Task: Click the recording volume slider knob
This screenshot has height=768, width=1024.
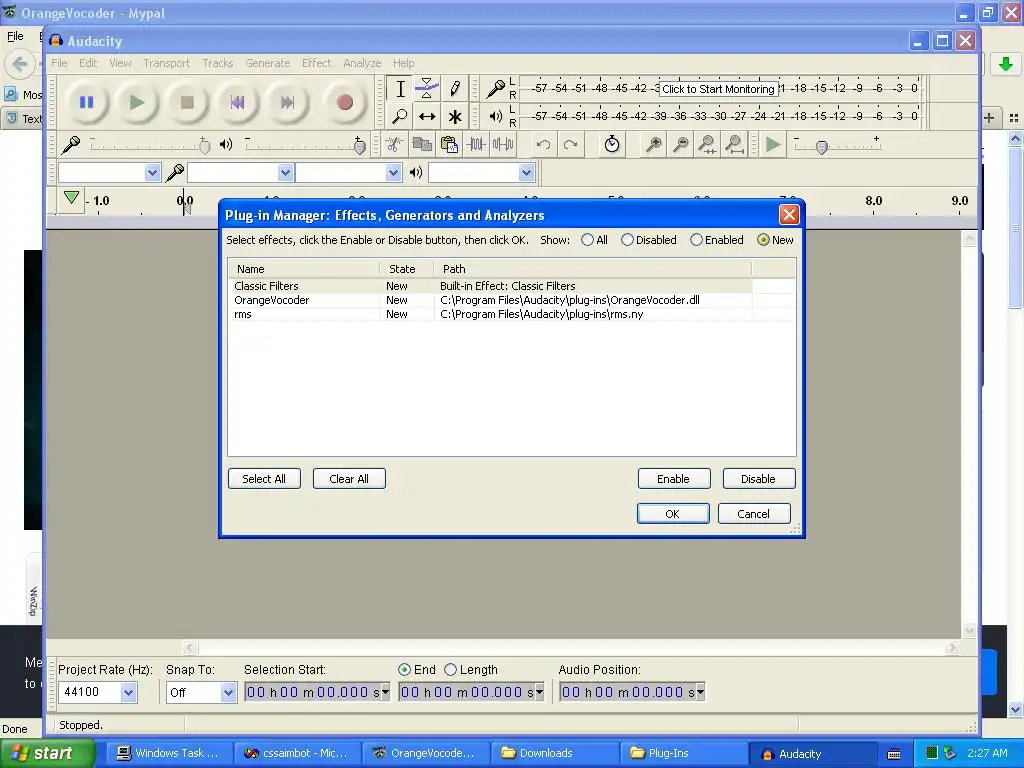Action: coord(204,146)
